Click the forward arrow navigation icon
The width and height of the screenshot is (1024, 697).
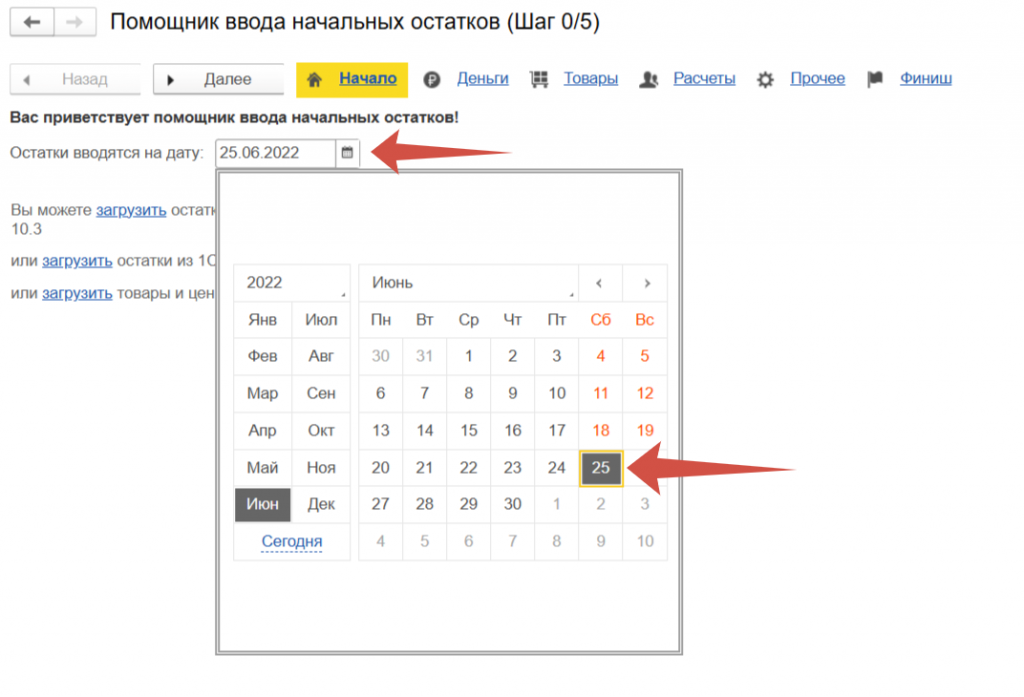coord(75,22)
